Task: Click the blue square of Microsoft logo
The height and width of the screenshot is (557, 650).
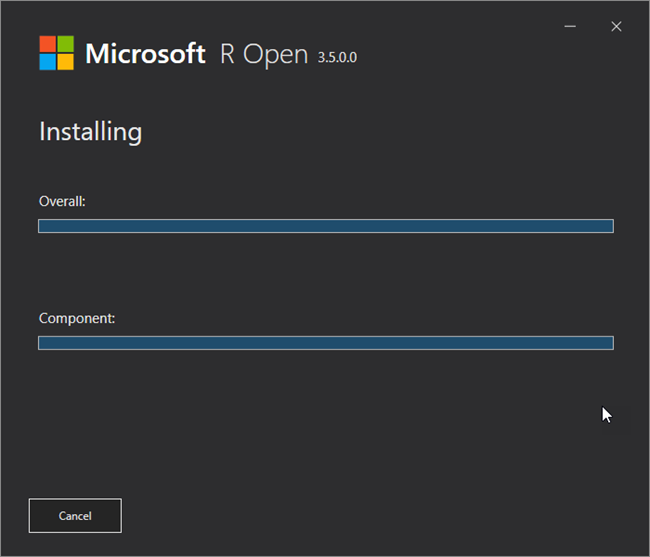Action: click(x=47, y=62)
